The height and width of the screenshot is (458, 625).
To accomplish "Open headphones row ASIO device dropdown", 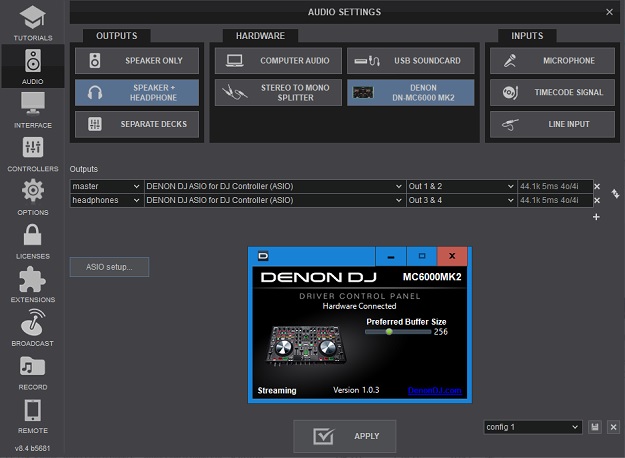I will coord(274,200).
